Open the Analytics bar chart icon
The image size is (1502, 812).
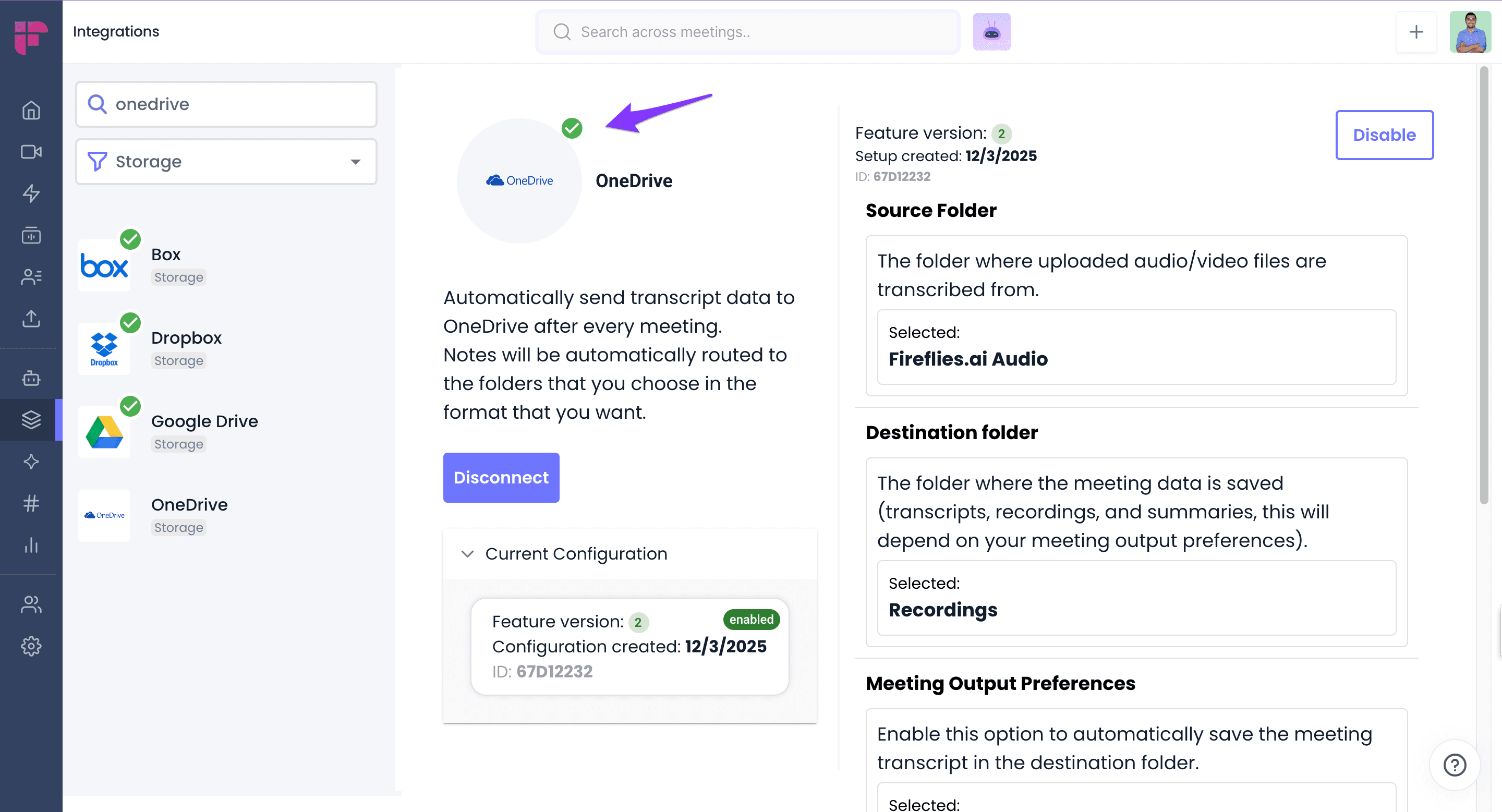point(31,545)
